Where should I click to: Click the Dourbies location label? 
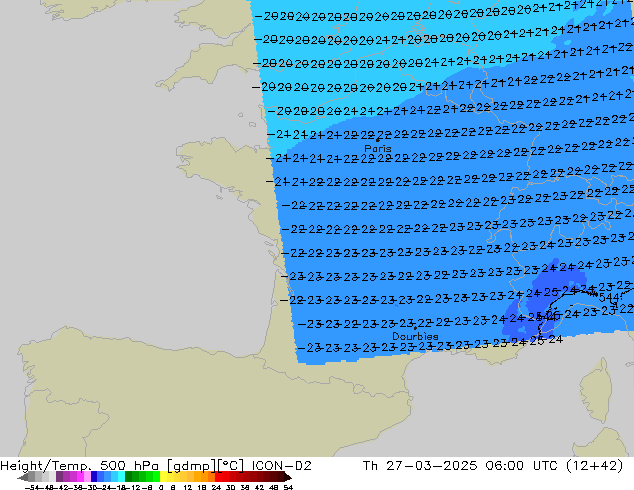pos(415,336)
